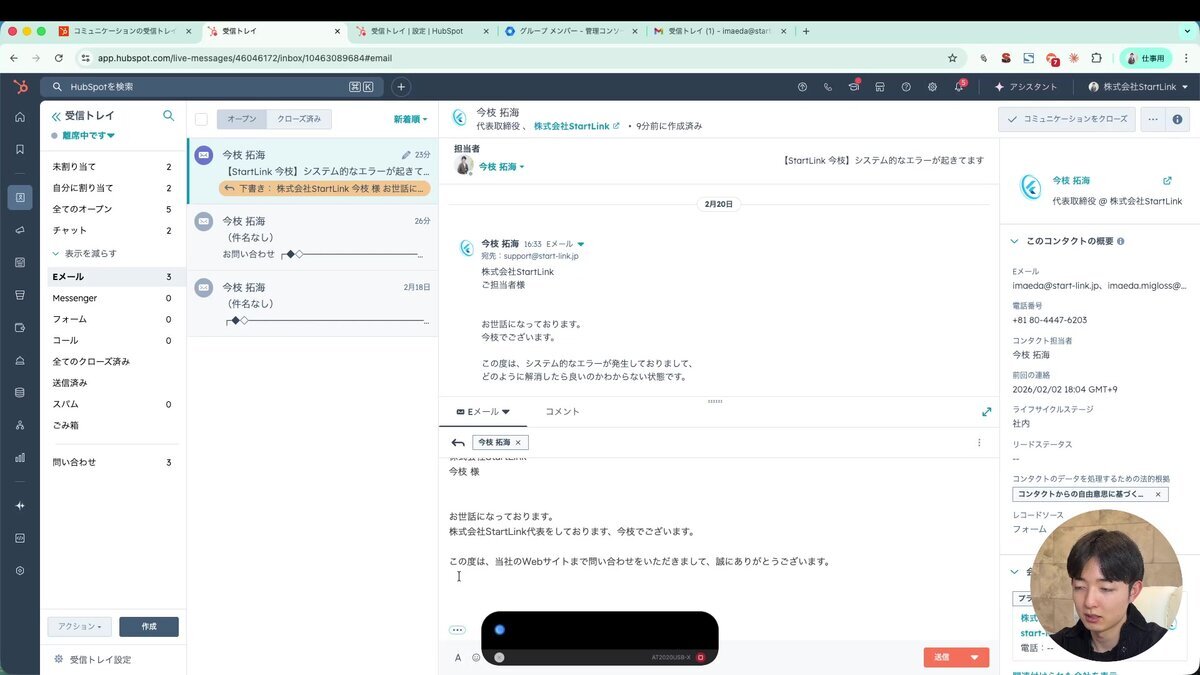Remove 今枝 拓海 recipient chip with its x
The image size is (1200, 675).
pyautogui.click(x=516, y=441)
